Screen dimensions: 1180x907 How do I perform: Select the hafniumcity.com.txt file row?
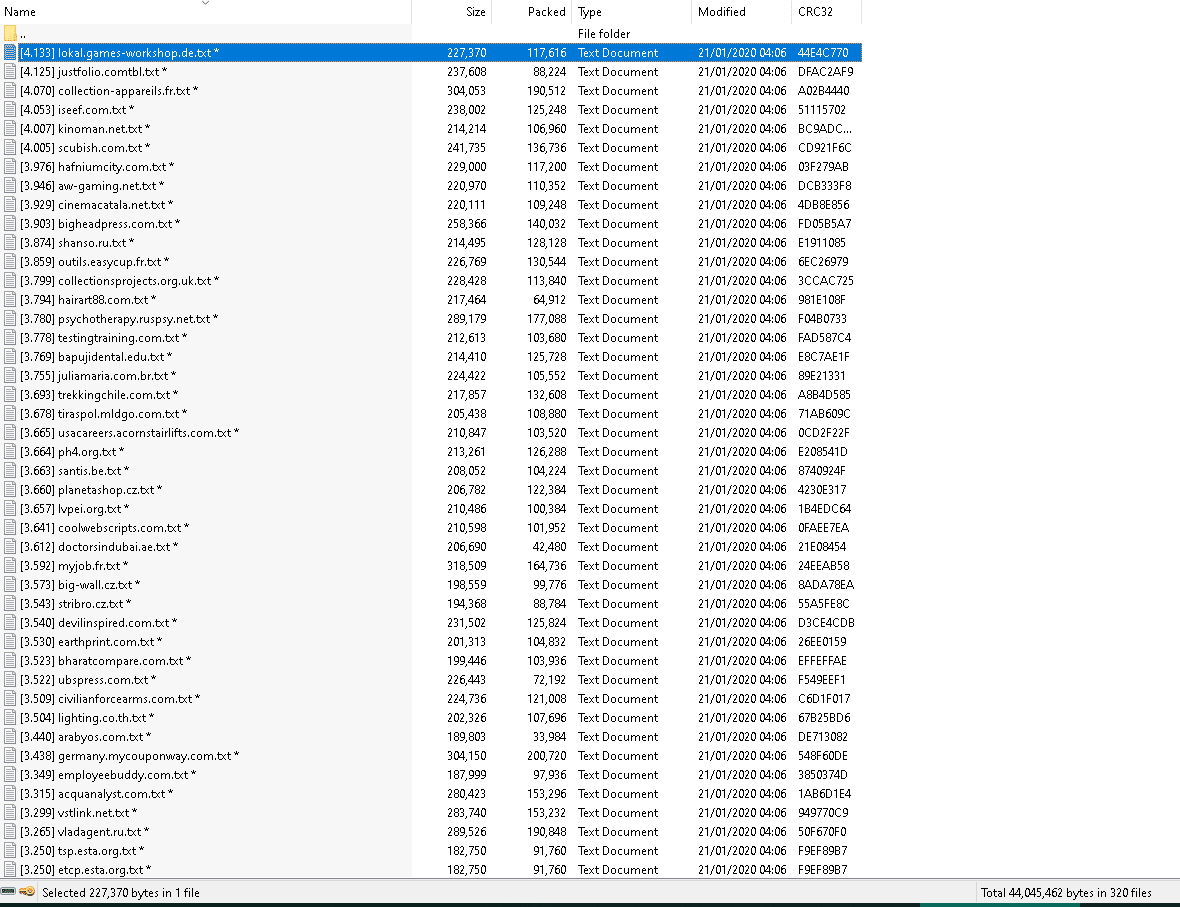(112, 167)
